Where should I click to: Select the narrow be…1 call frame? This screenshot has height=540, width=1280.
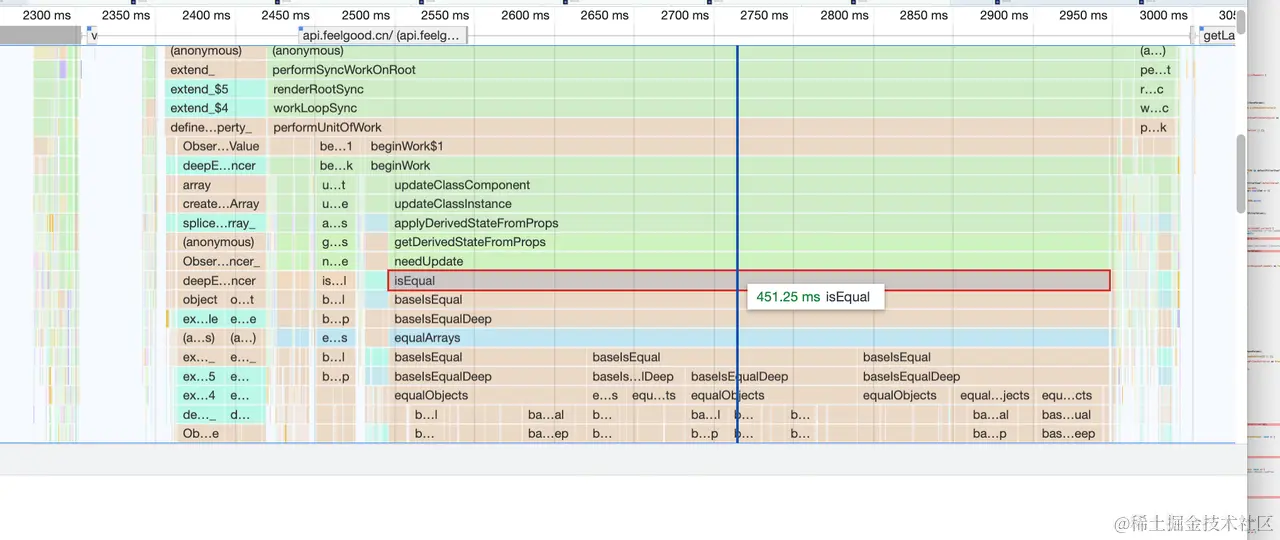click(x=335, y=146)
